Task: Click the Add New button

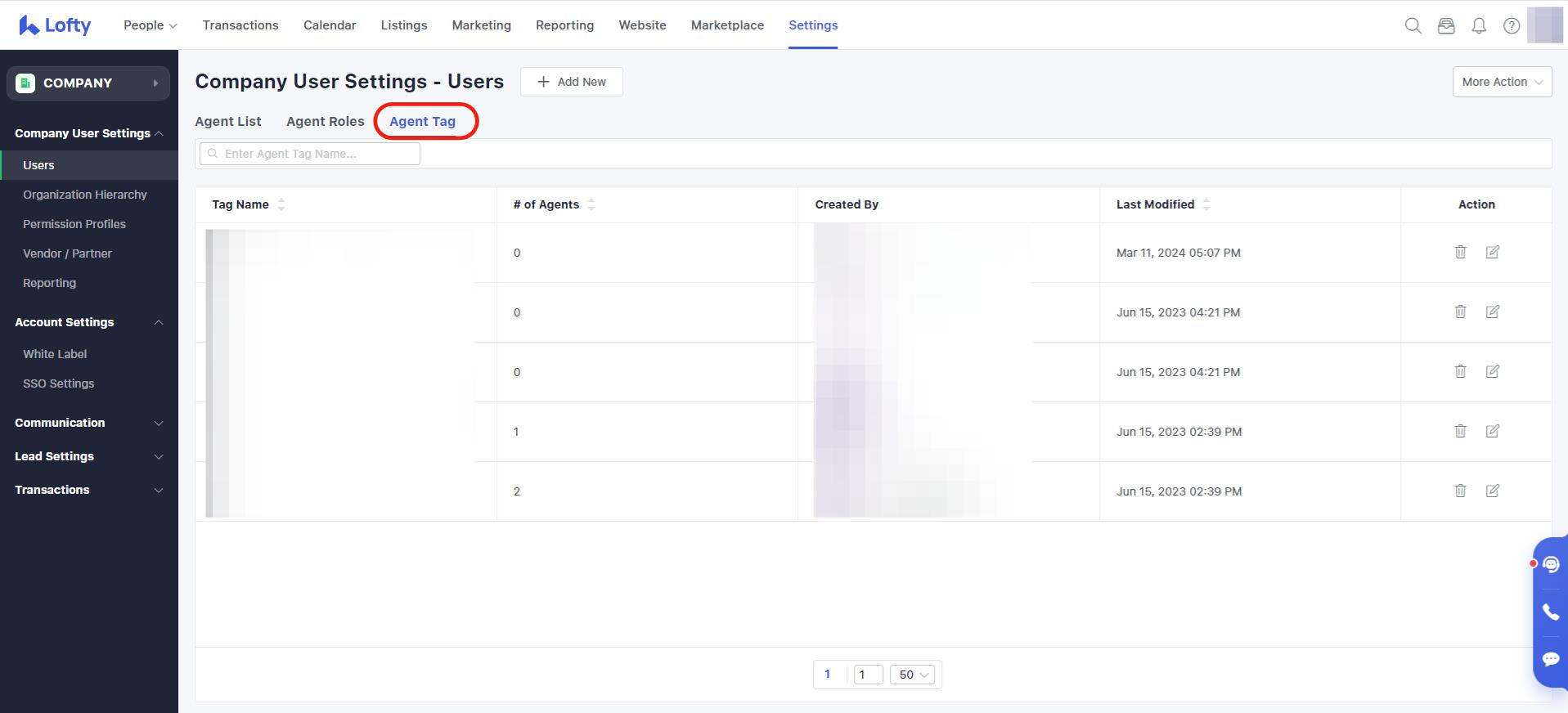Action: pyautogui.click(x=571, y=82)
